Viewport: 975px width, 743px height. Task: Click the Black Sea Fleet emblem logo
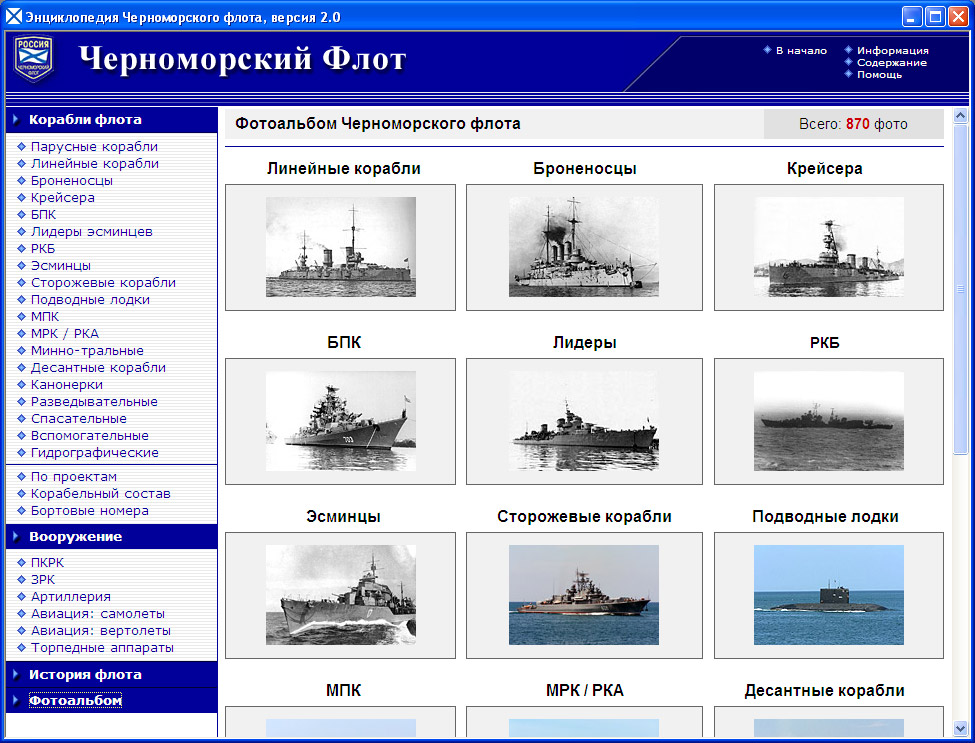(x=34, y=58)
